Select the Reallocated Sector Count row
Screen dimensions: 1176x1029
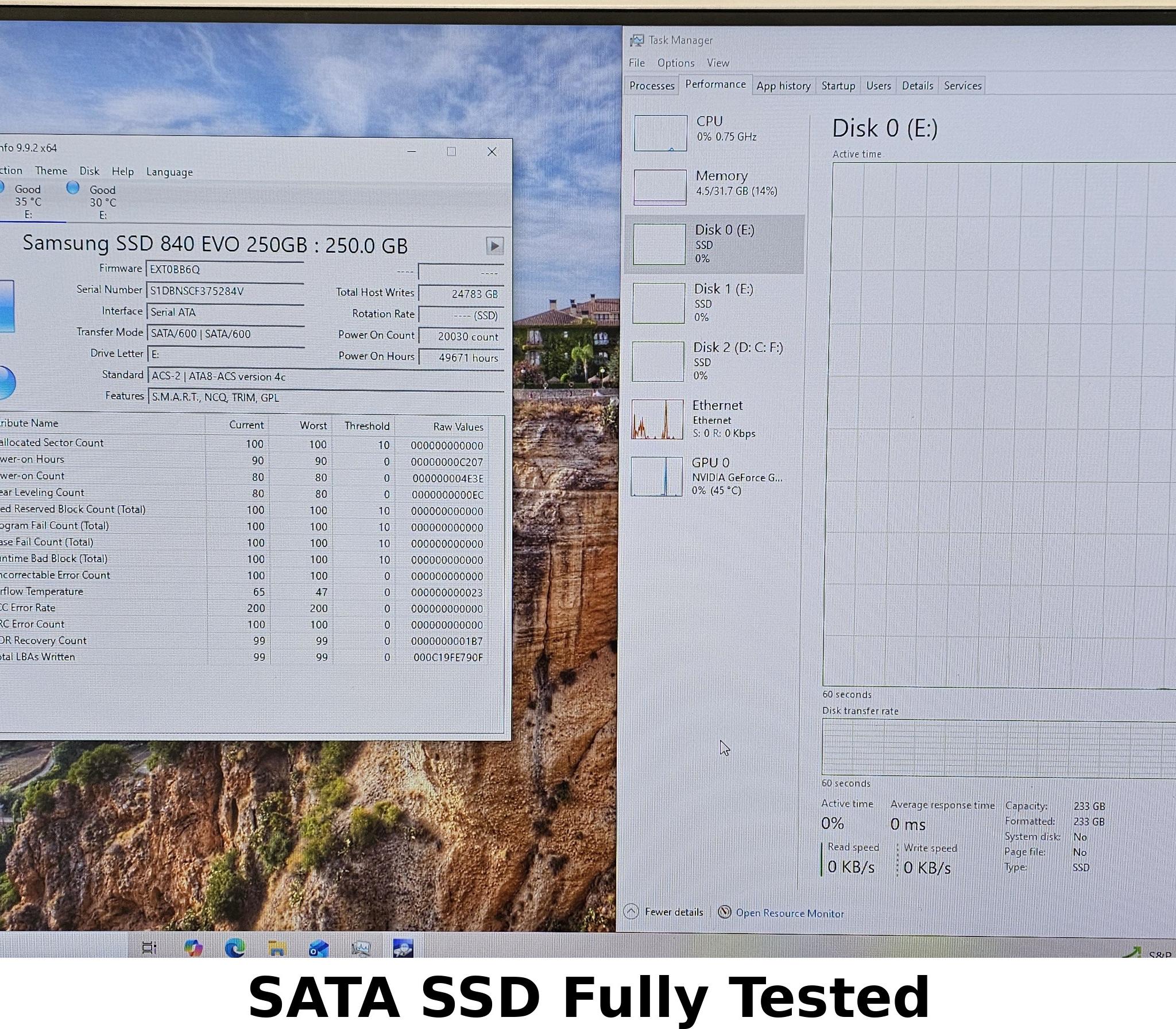pos(244,443)
